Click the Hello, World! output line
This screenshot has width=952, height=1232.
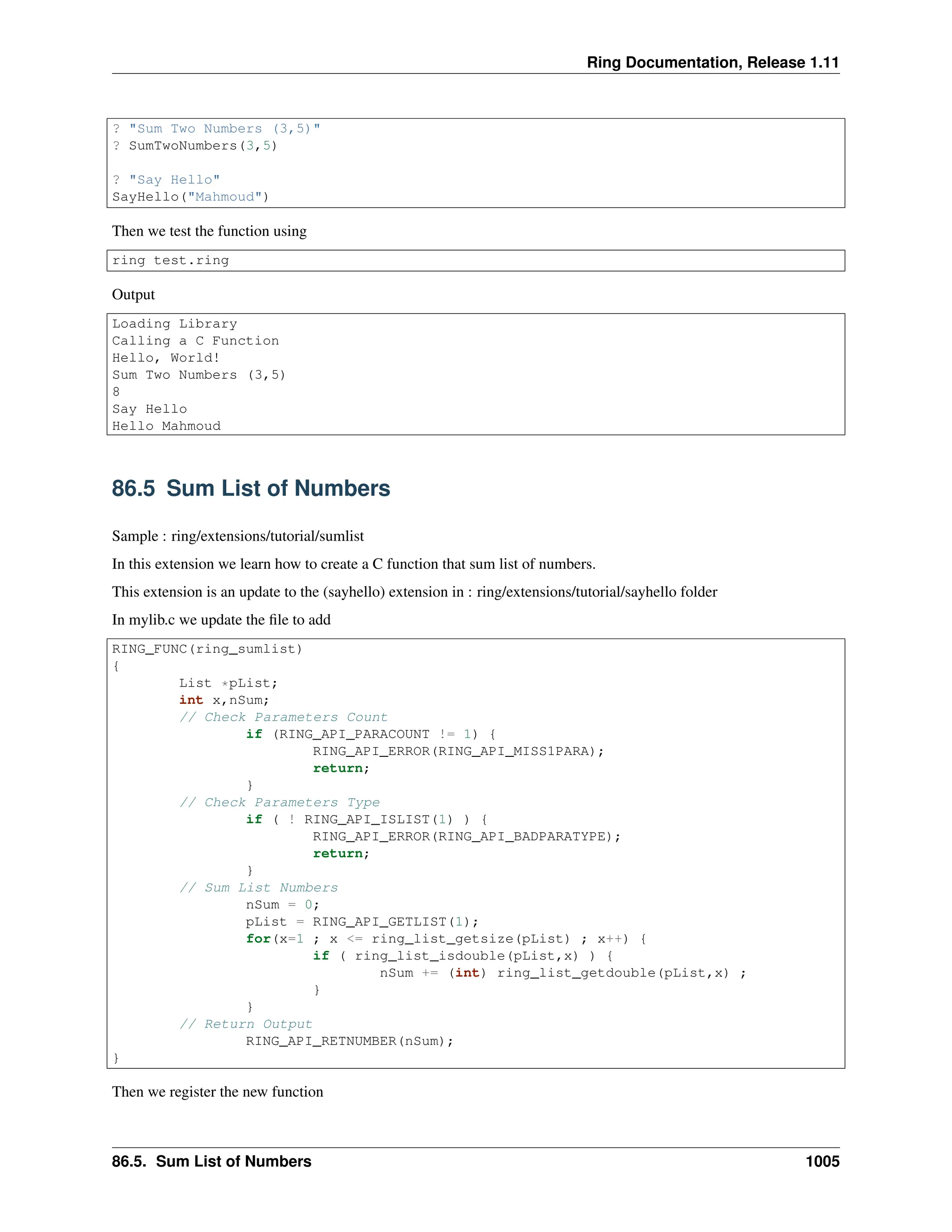tap(166, 358)
